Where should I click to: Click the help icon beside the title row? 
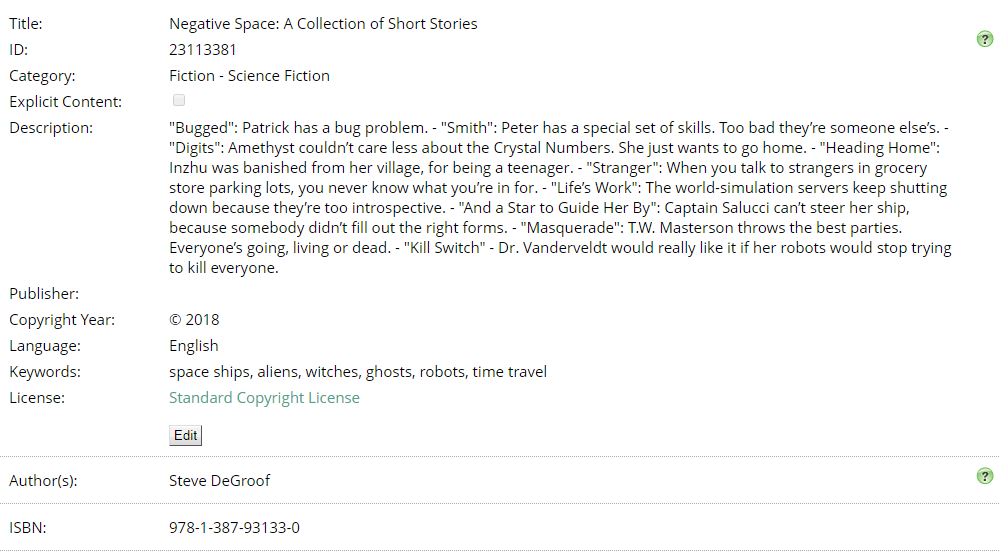[x=984, y=40]
